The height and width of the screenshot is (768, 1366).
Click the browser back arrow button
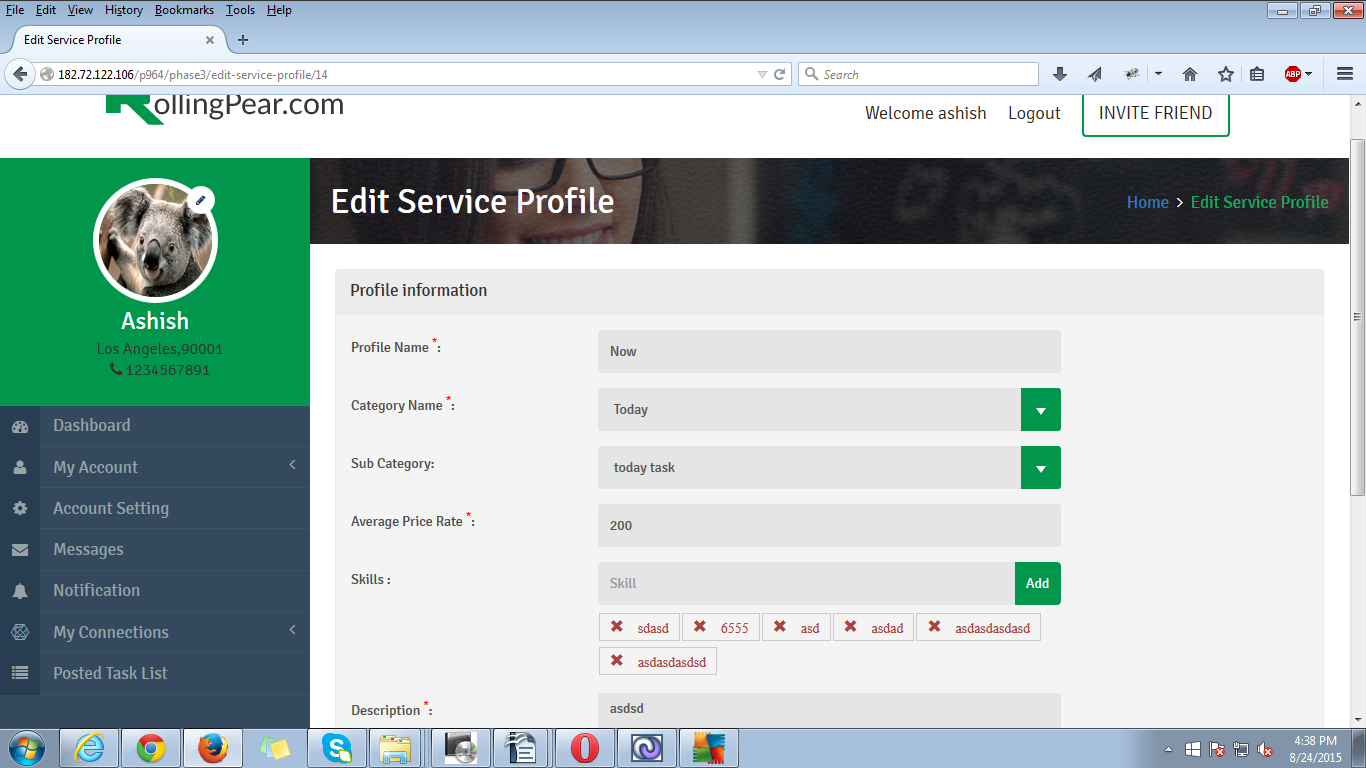20,74
